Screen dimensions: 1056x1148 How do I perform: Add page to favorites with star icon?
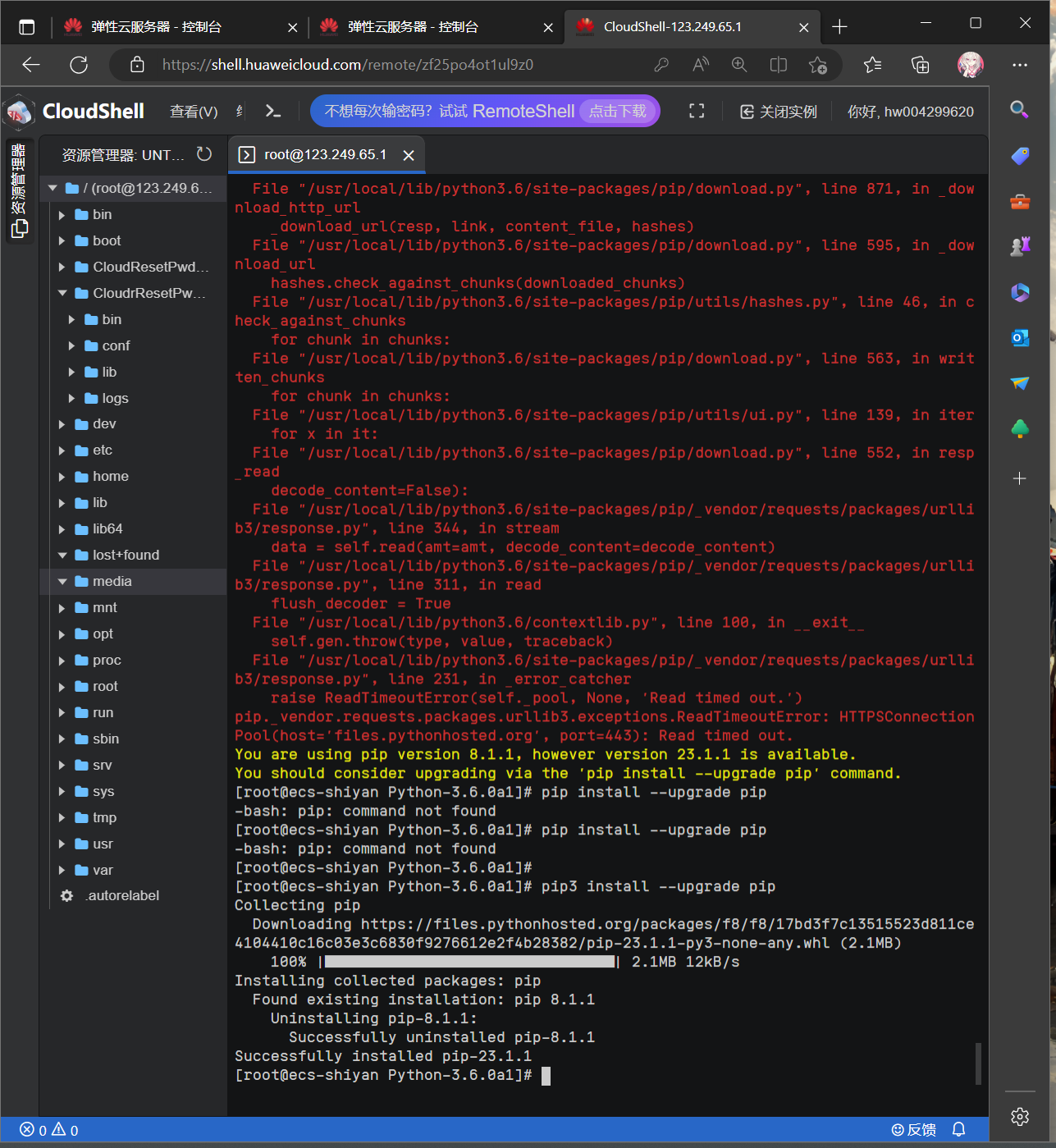pyautogui.click(x=817, y=65)
